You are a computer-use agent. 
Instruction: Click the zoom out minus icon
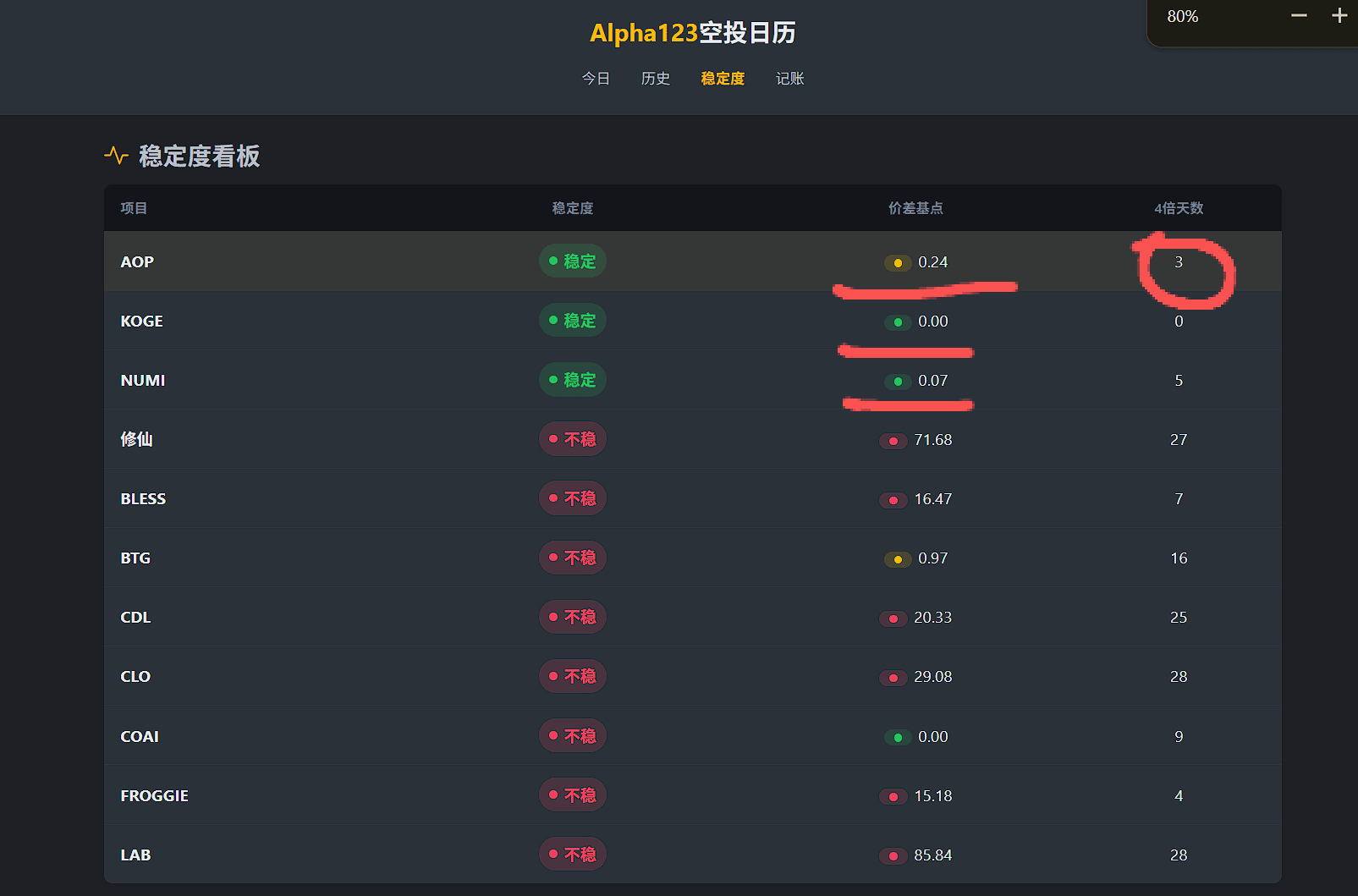pos(1299,16)
